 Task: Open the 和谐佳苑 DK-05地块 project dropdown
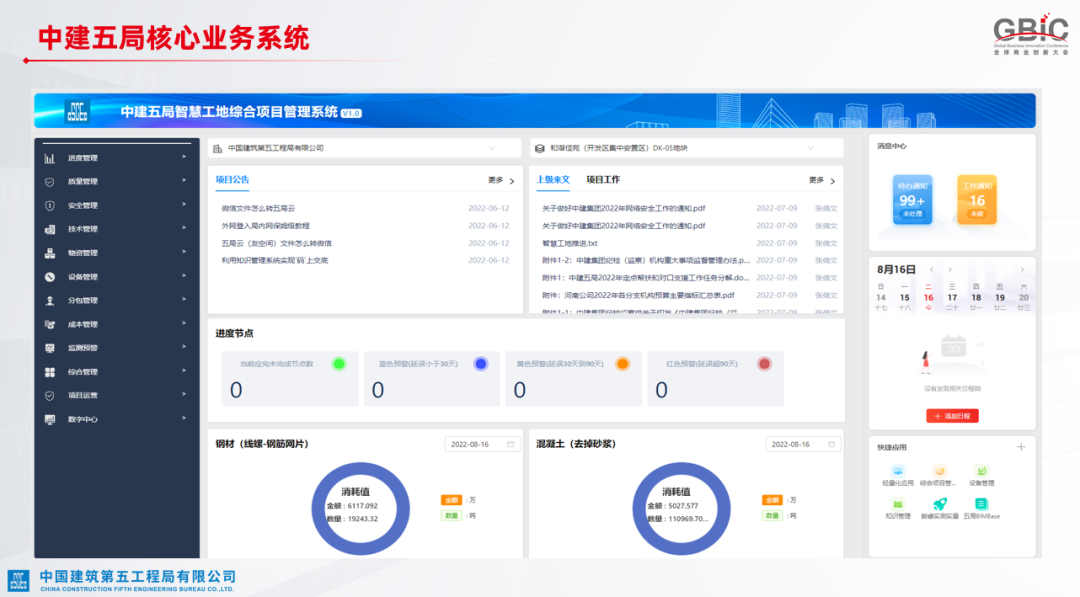pos(687,148)
